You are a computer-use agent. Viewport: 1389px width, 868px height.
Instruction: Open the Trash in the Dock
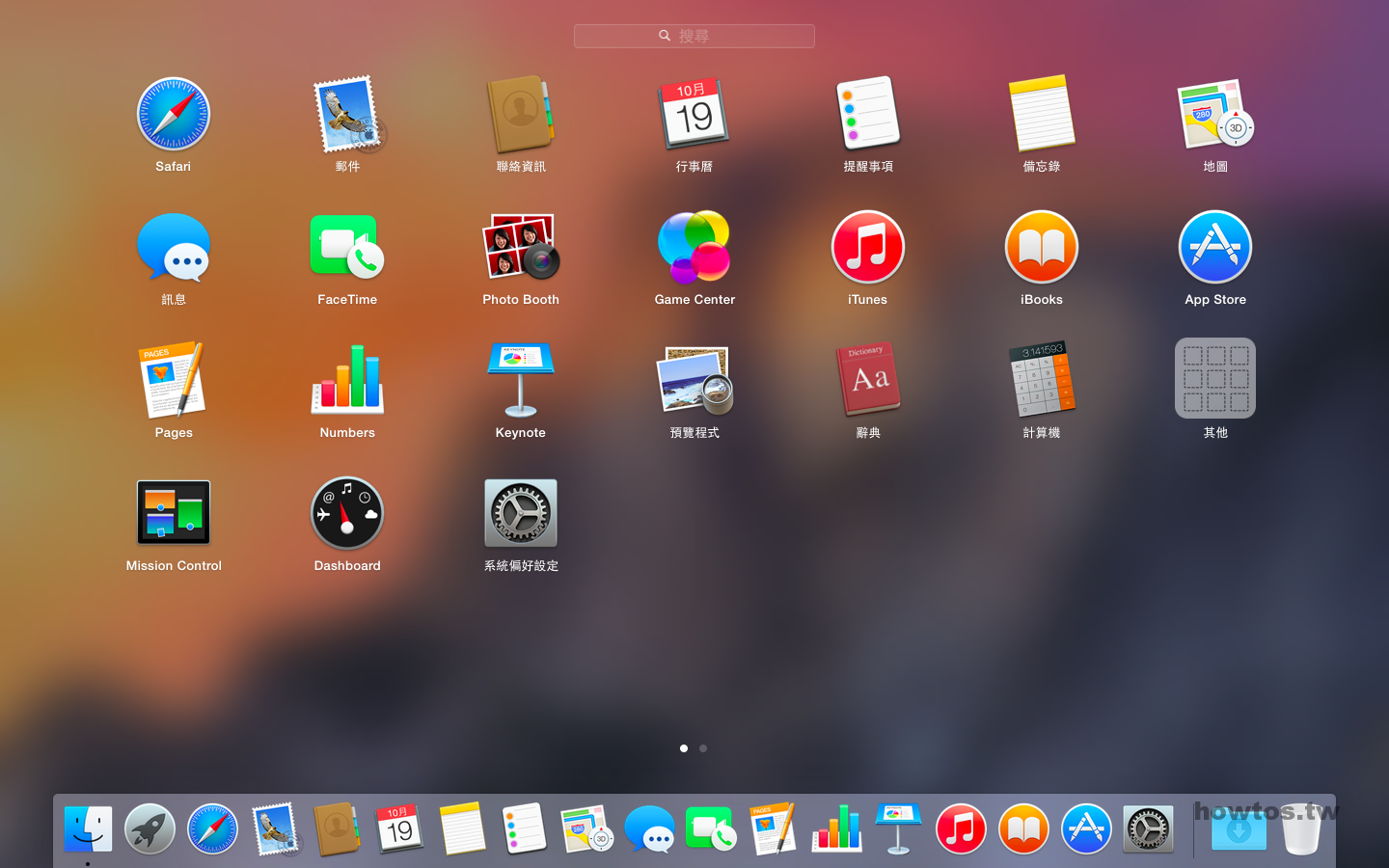tap(1301, 831)
